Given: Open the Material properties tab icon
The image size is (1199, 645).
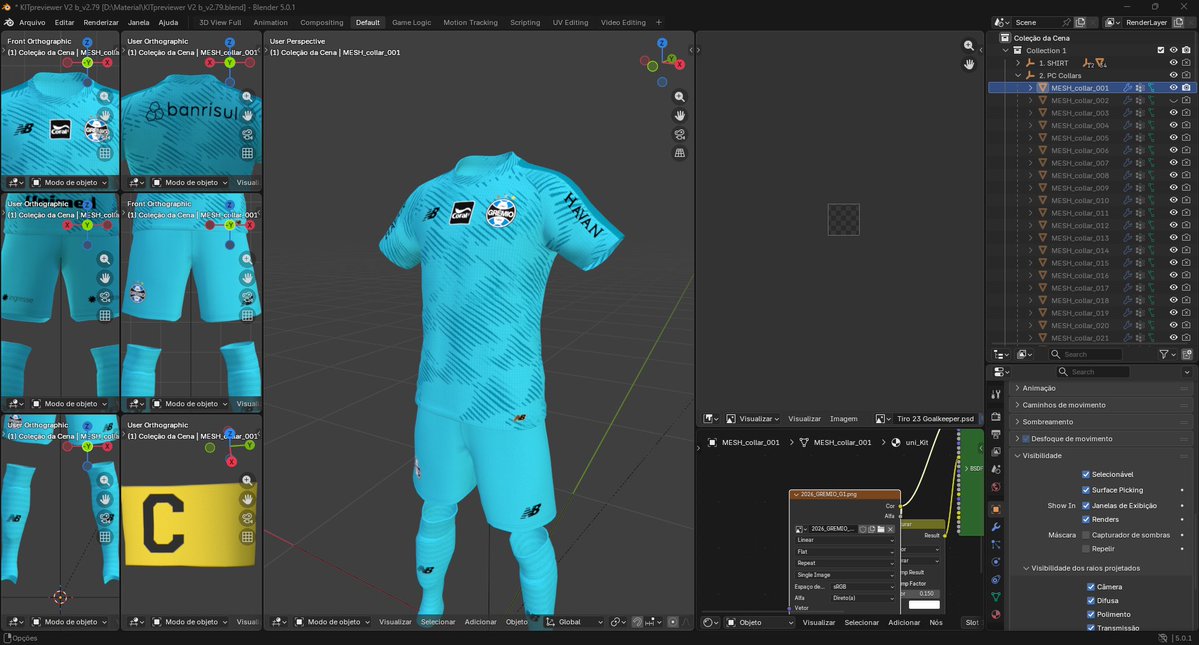Looking at the screenshot, I should tap(996, 614).
